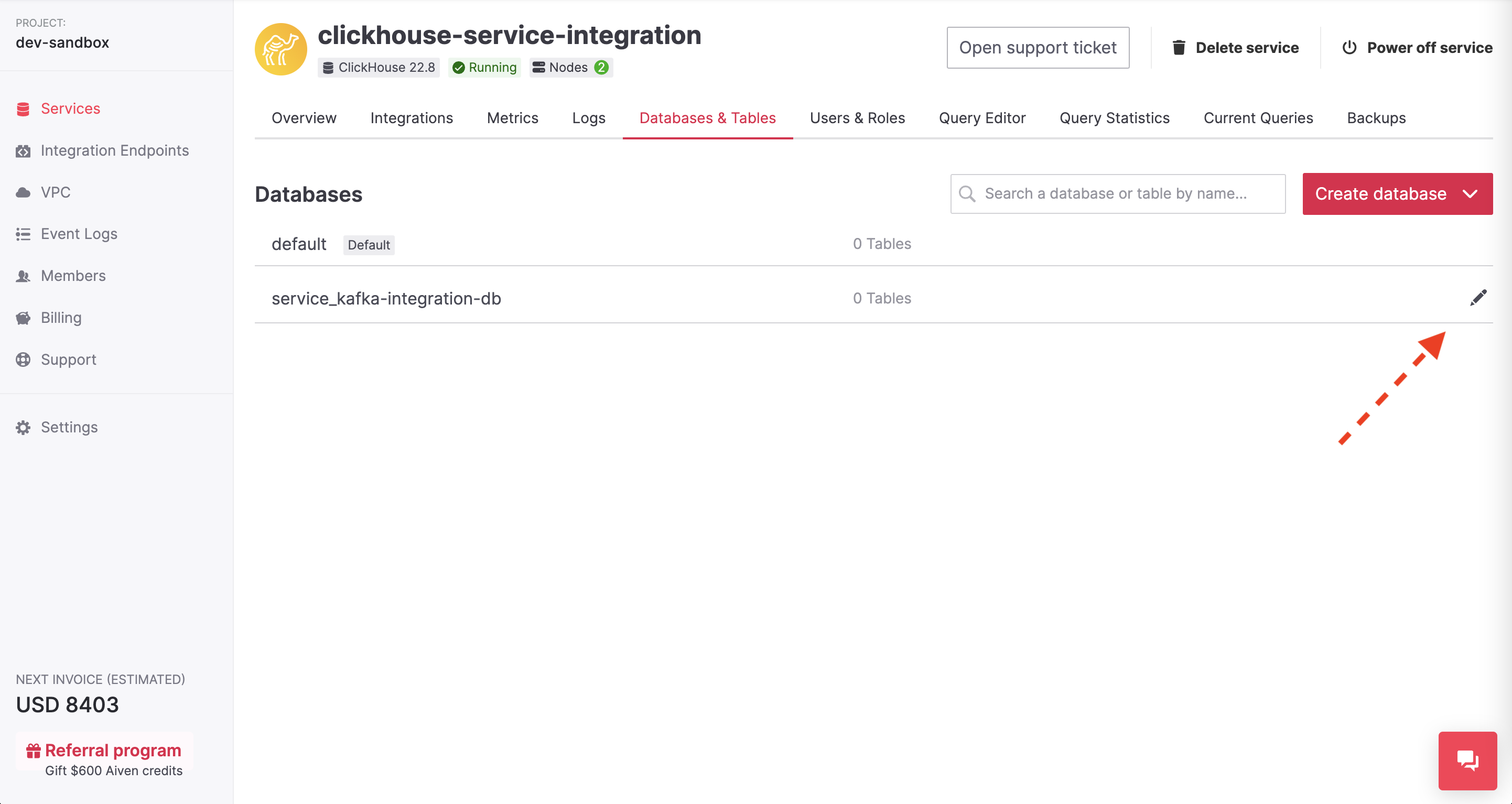This screenshot has width=1512, height=804.
Task: Click the Default tag badge
Action: [x=369, y=245]
